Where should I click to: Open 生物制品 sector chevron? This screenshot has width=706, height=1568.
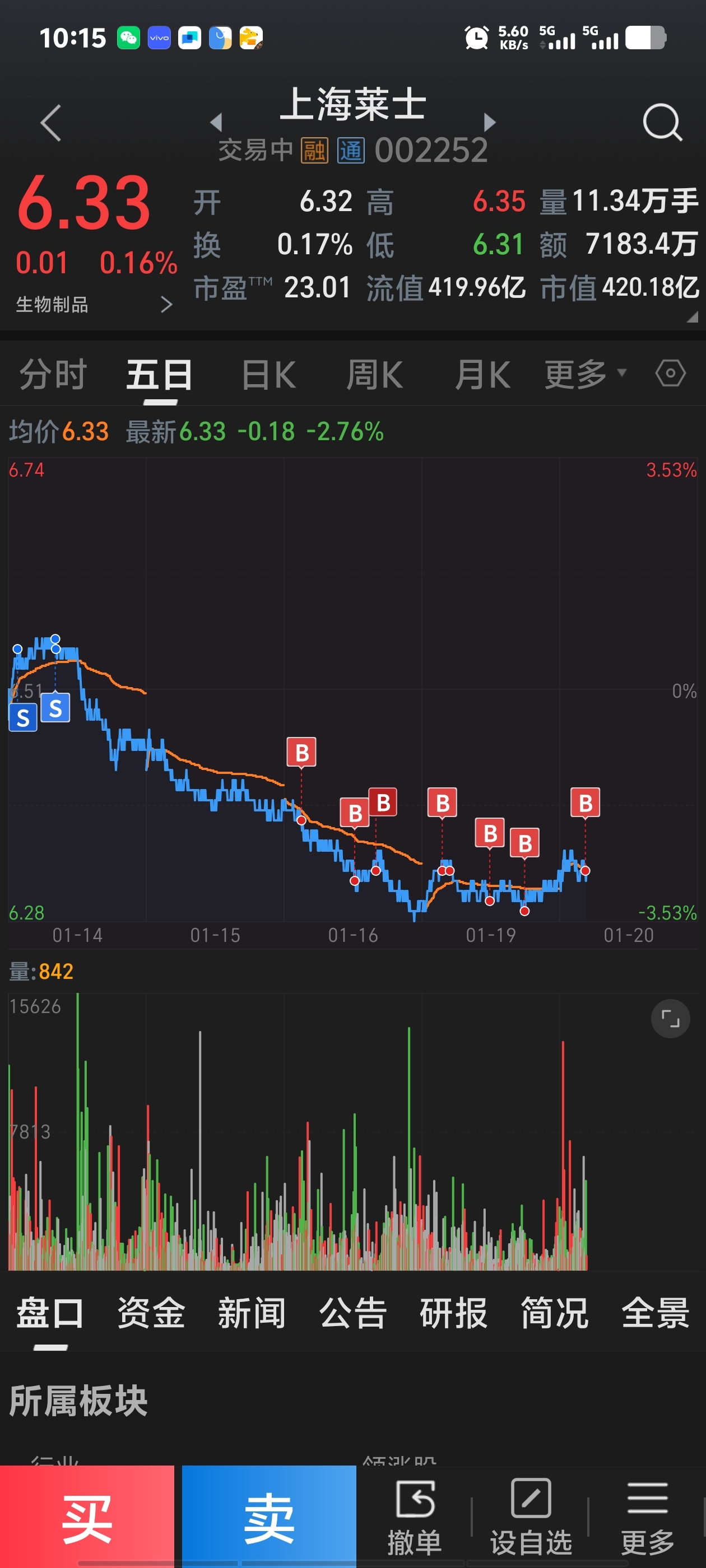pyautogui.click(x=166, y=304)
